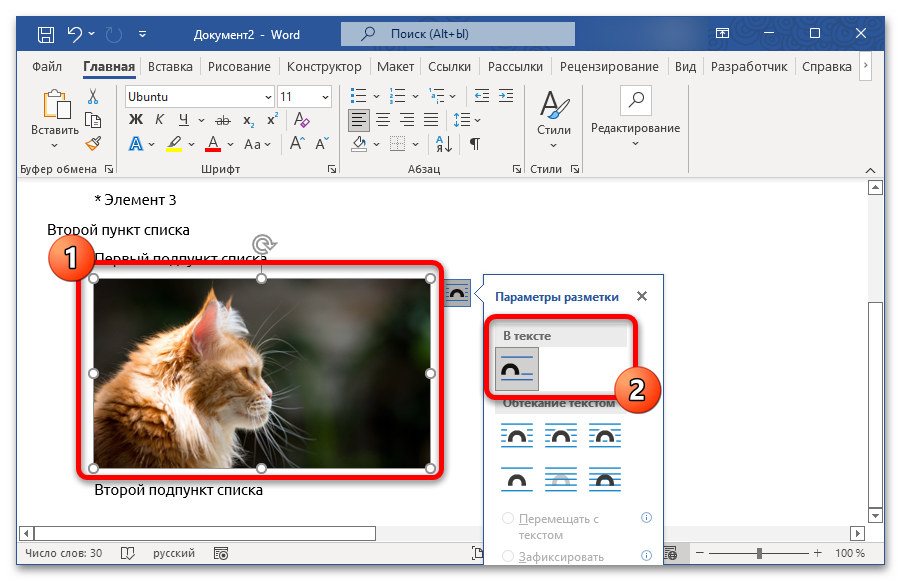Toggle superscript formatting
901x581 pixels.
[x=272, y=120]
